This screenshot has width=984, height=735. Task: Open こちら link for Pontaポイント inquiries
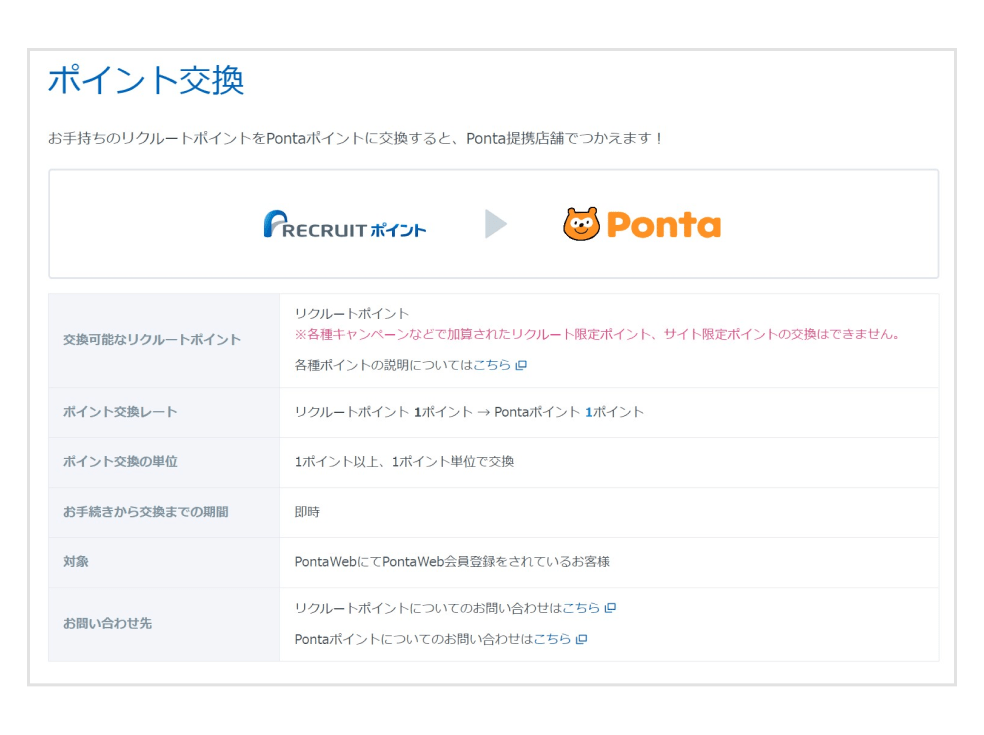click(552, 639)
